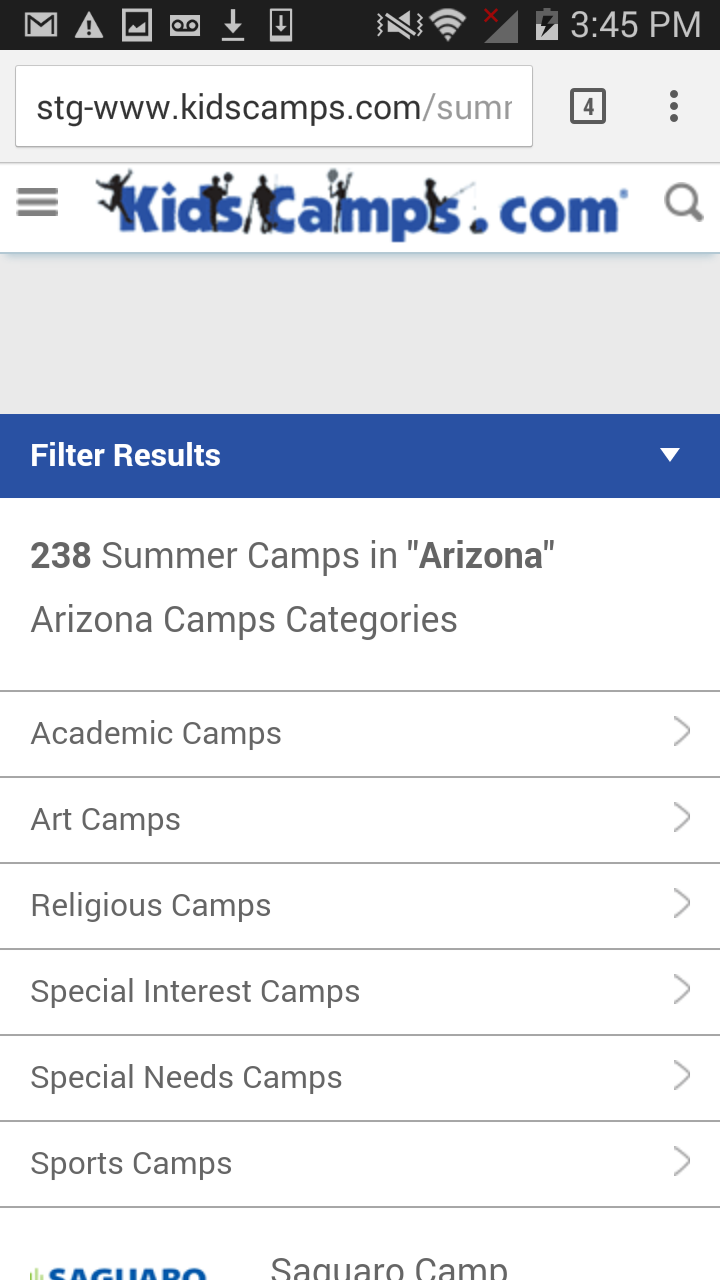720x1280 pixels.
Task: Expand the Filter Results dropdown arrow
Action: 670,455
